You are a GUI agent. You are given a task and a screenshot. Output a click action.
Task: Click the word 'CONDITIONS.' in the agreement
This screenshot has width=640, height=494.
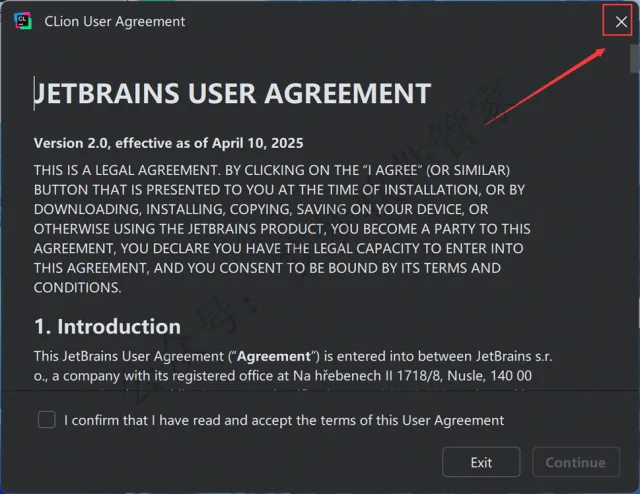(x=78, y=287)
